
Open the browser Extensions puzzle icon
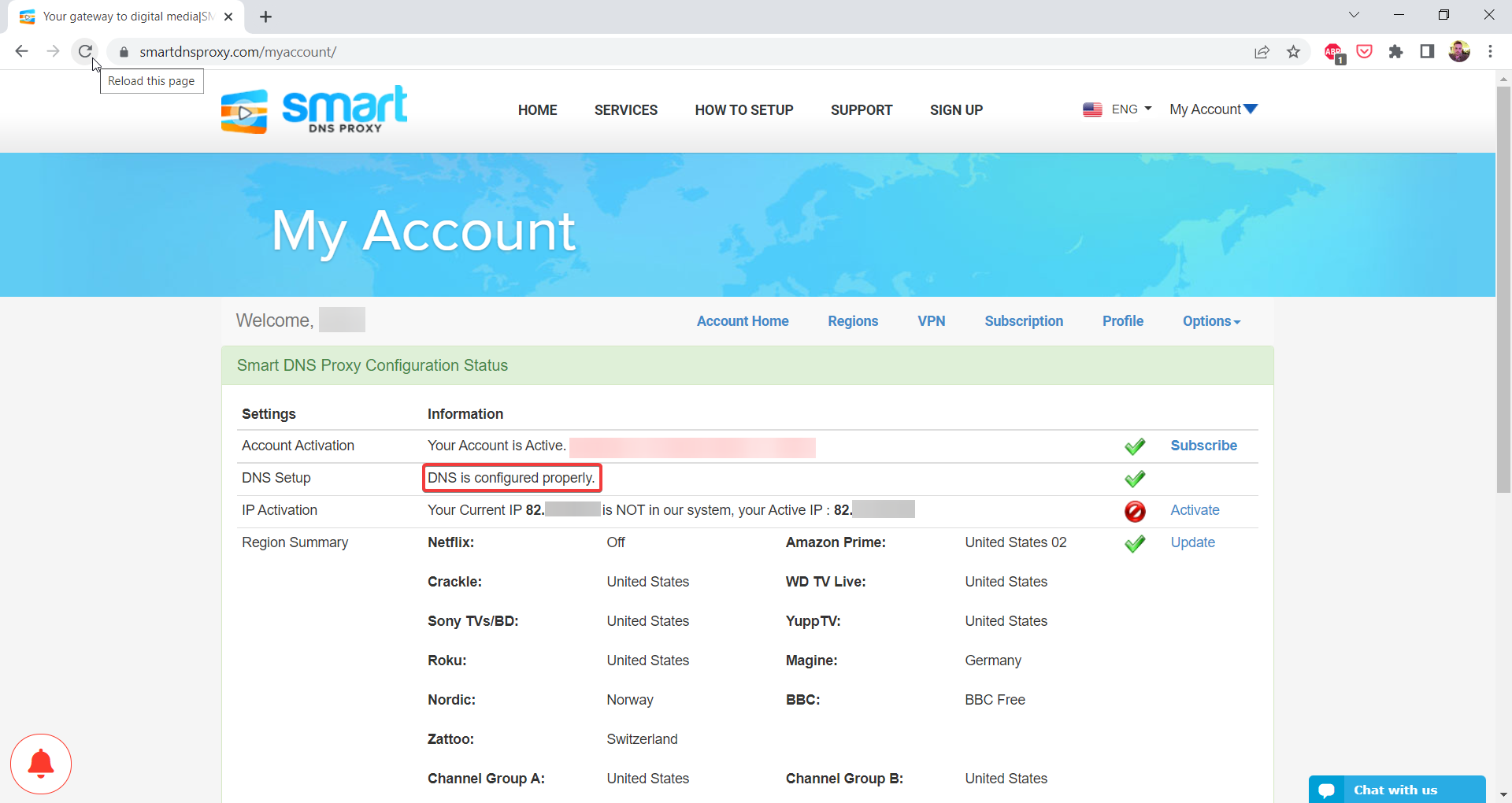coord(1395,52)
